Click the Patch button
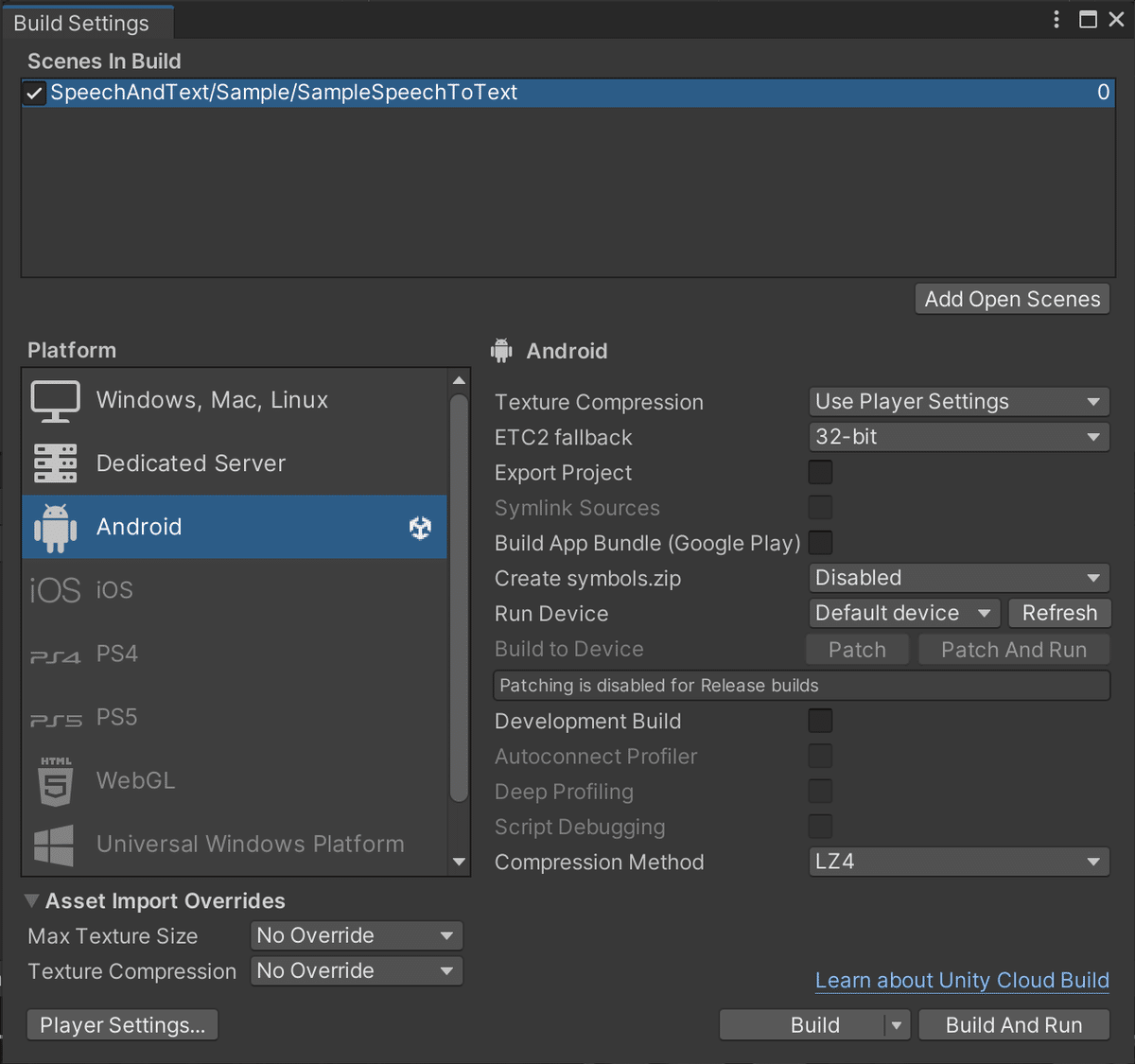This screenshot has width=1135, height=1064. tap(857, 650)
